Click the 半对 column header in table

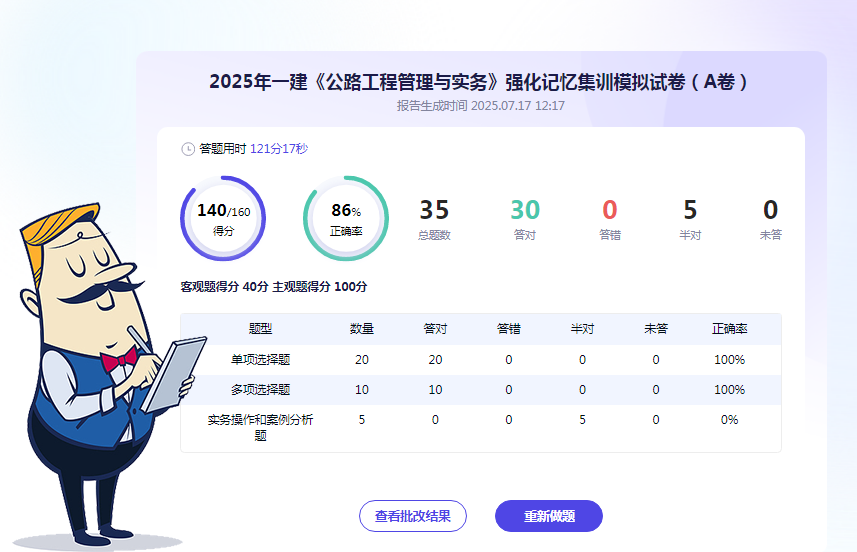tap(582, 328)
